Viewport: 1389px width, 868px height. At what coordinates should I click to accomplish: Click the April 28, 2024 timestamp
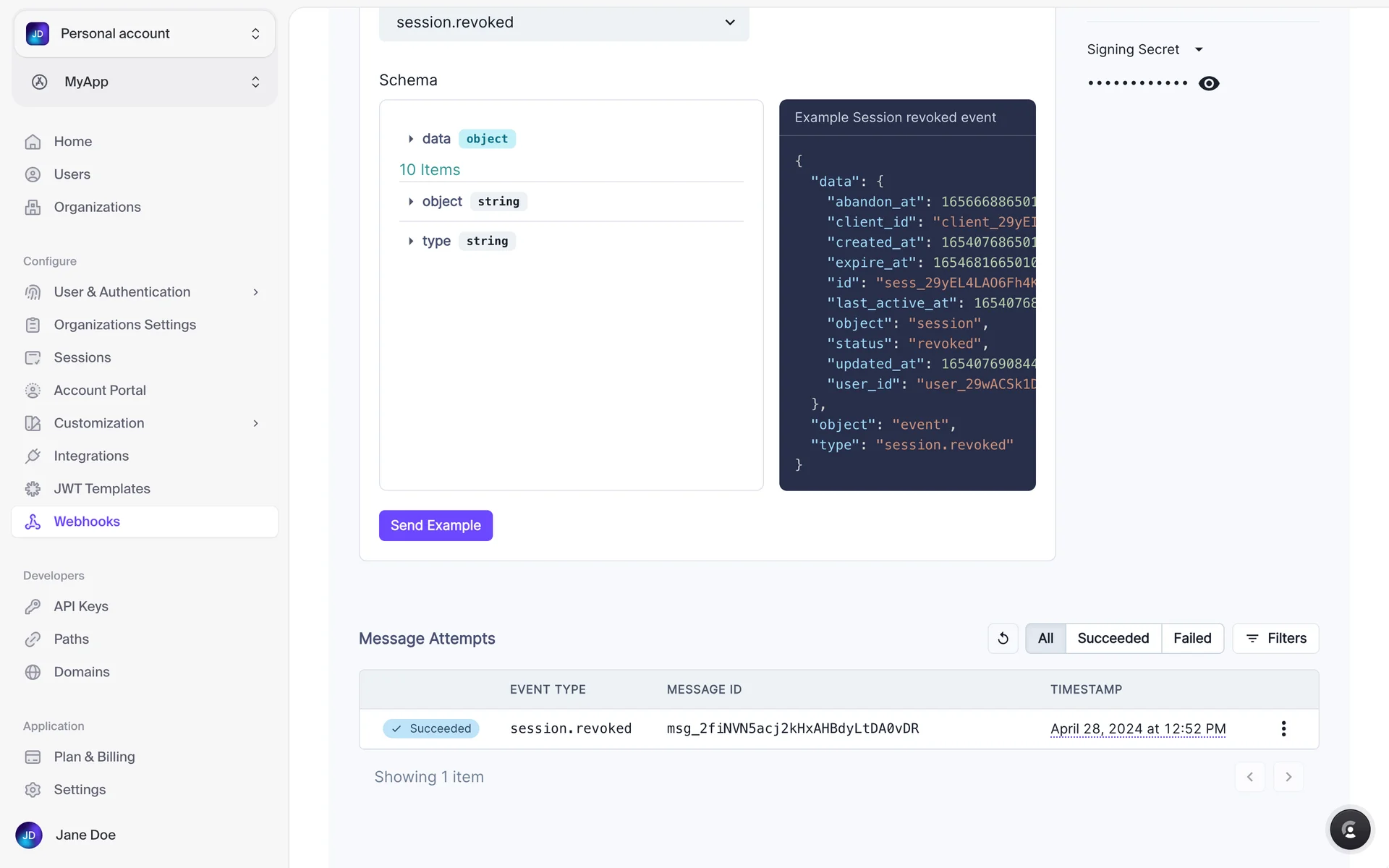[1137, 728]
